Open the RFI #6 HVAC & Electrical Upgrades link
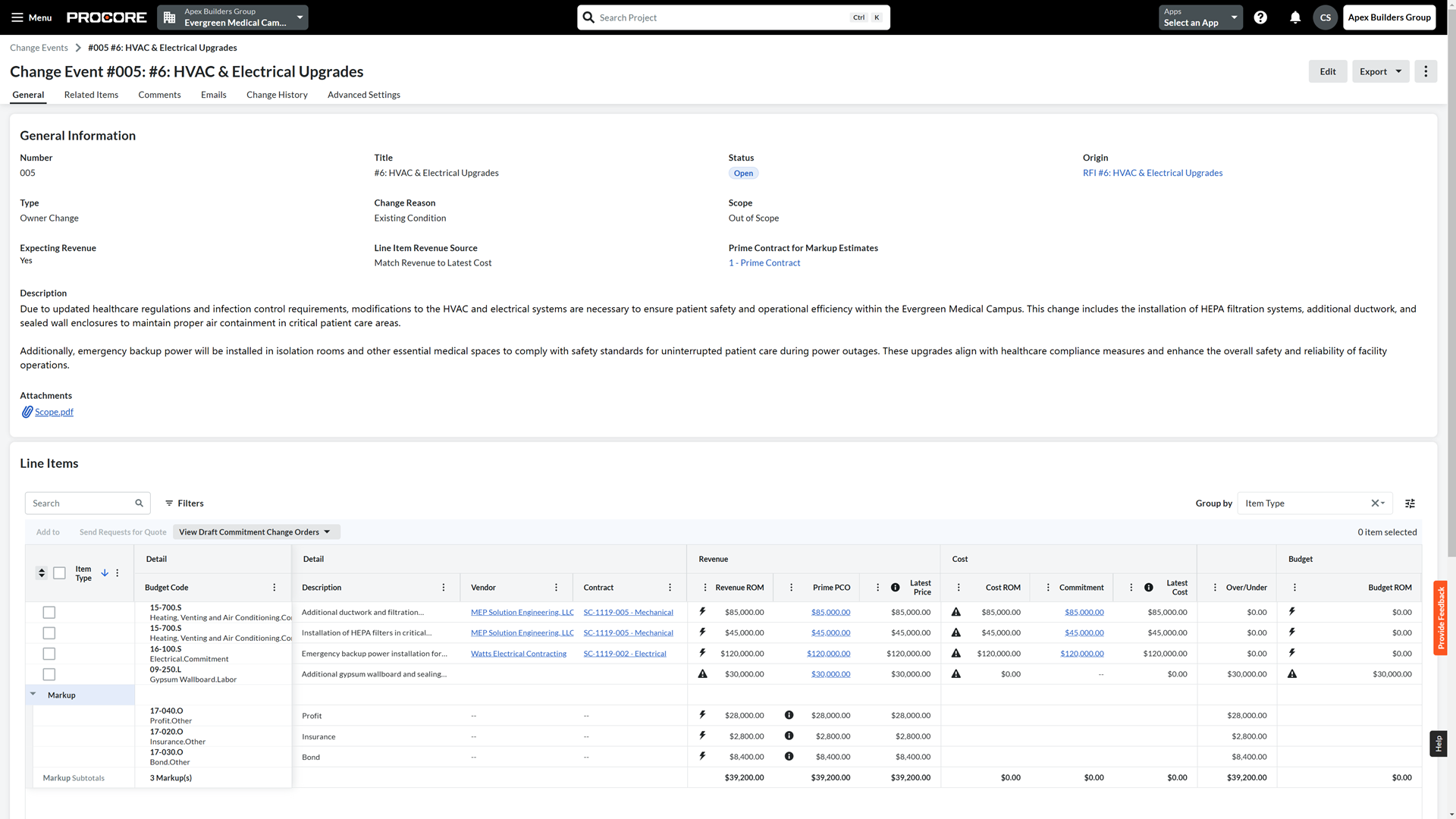Viewport: 1456px width, 819px height. click(x=1153, y=173)
